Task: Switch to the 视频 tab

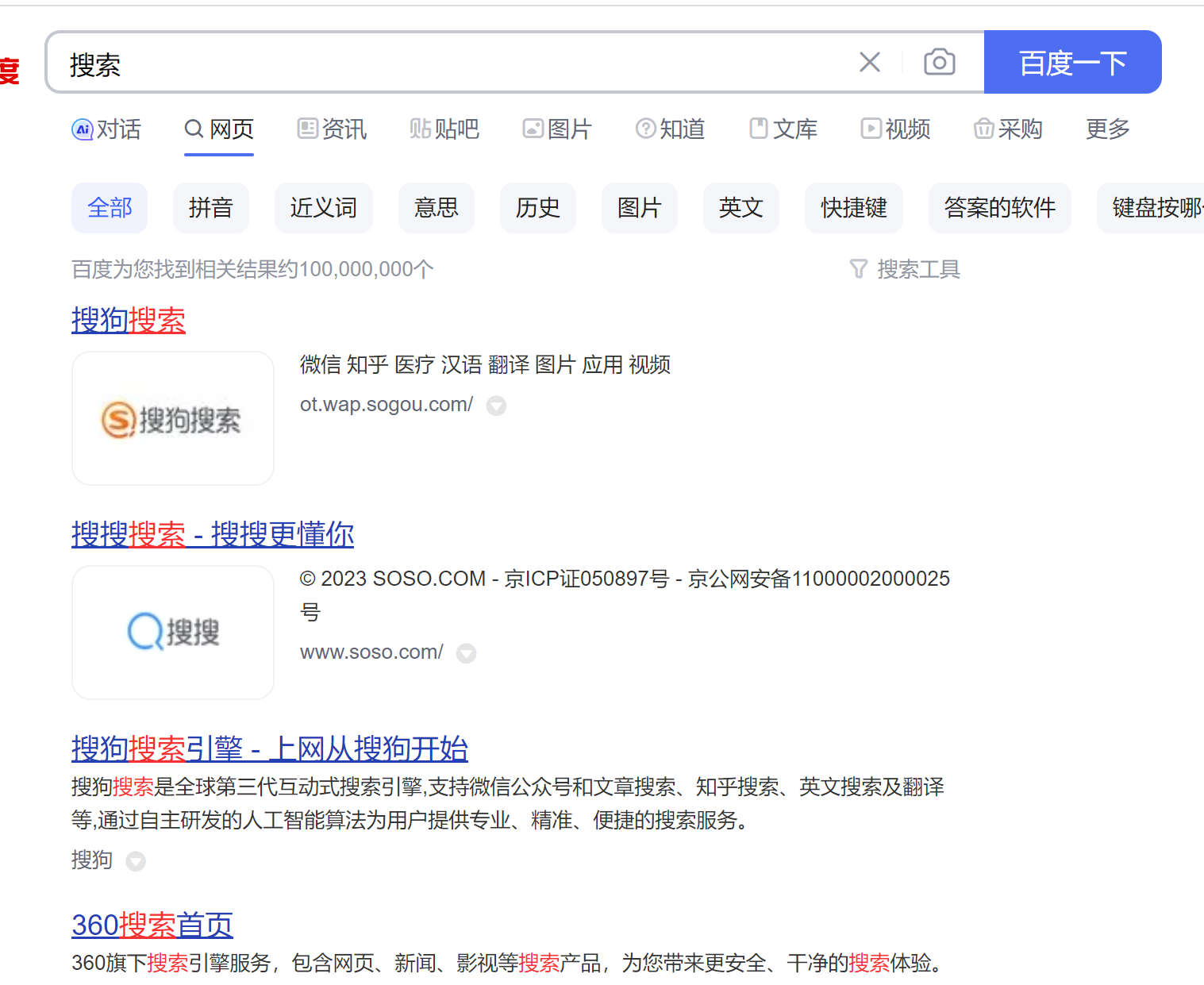Action: point(896,129)
